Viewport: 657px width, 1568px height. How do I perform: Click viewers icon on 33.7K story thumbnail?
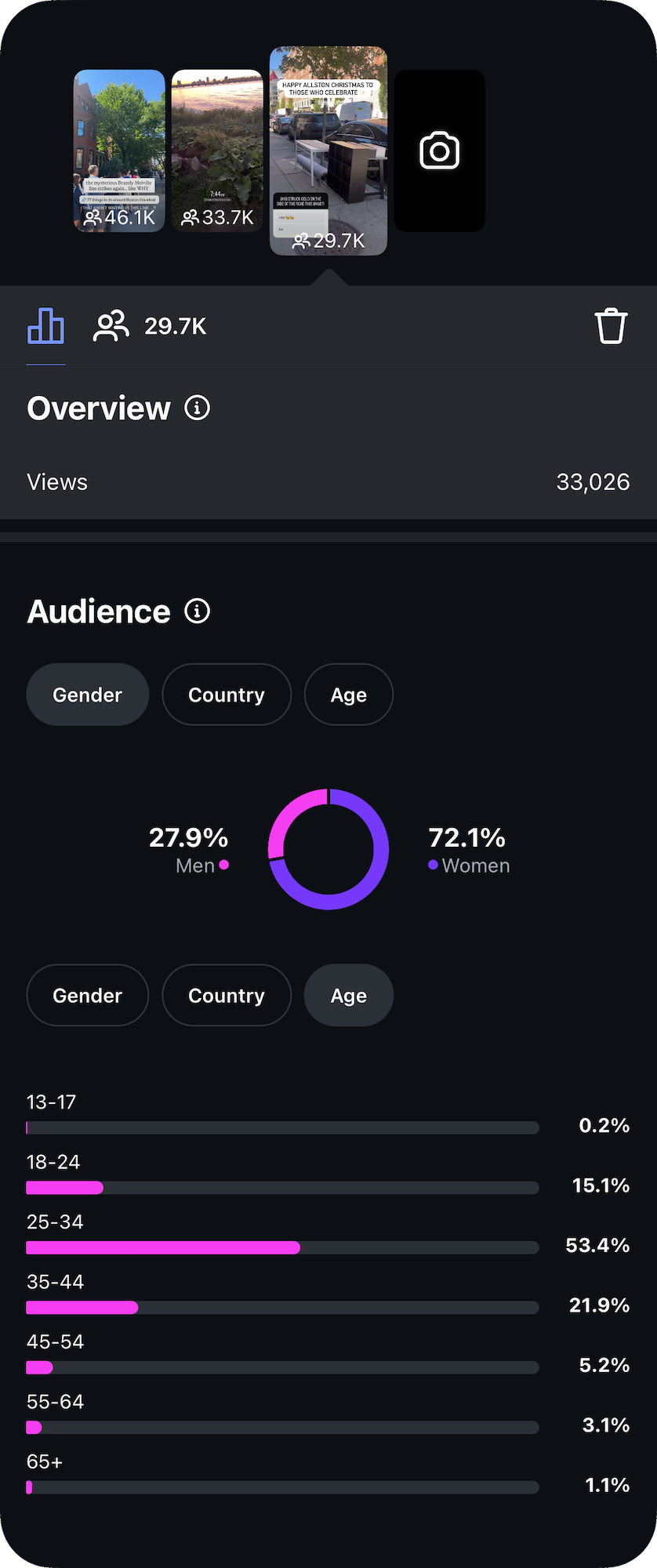(x=190, y=217)
